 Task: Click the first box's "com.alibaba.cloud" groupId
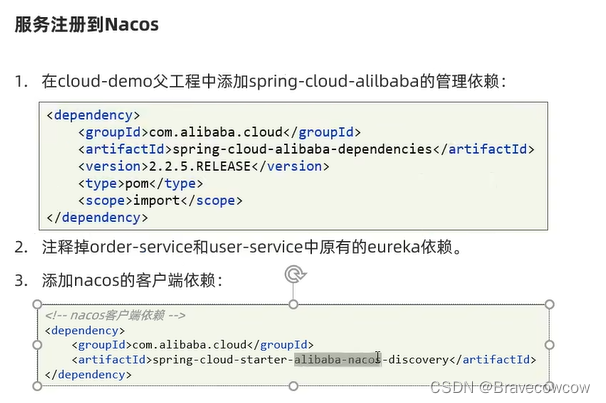point(216,132)
